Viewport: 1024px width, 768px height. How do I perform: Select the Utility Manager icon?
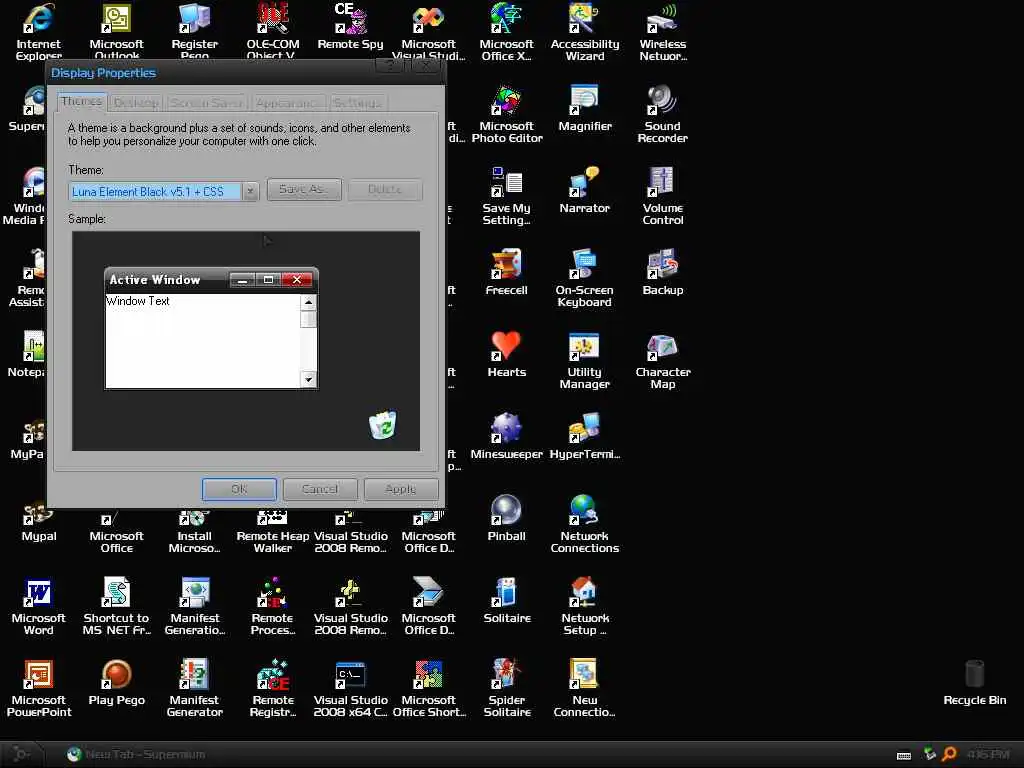584,360
